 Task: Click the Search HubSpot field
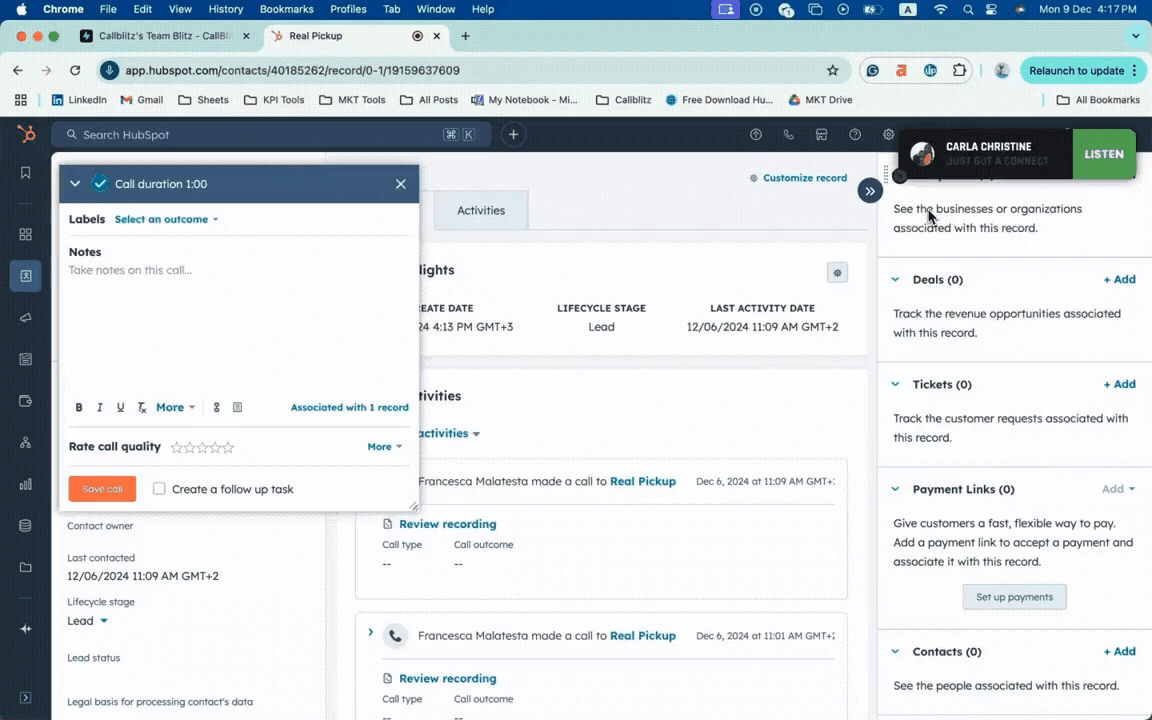tap(270, 134)
